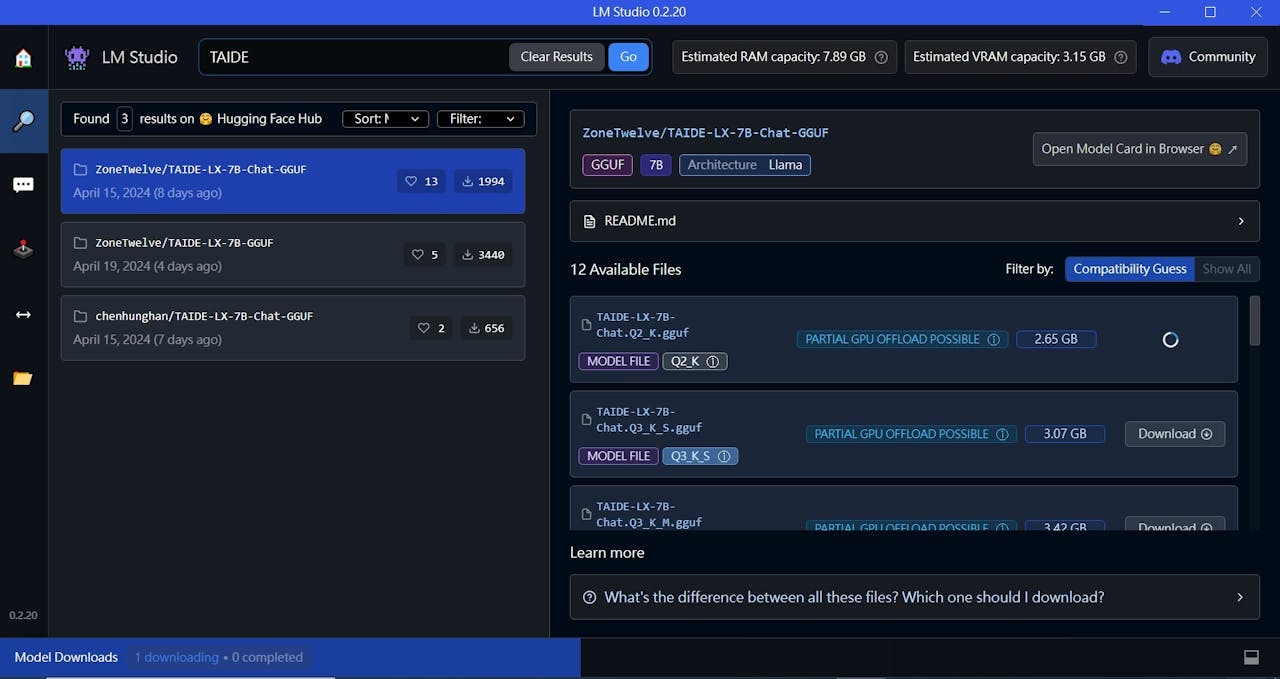Select the Search magnifier sidebar icon

click(x=23, y=121)
